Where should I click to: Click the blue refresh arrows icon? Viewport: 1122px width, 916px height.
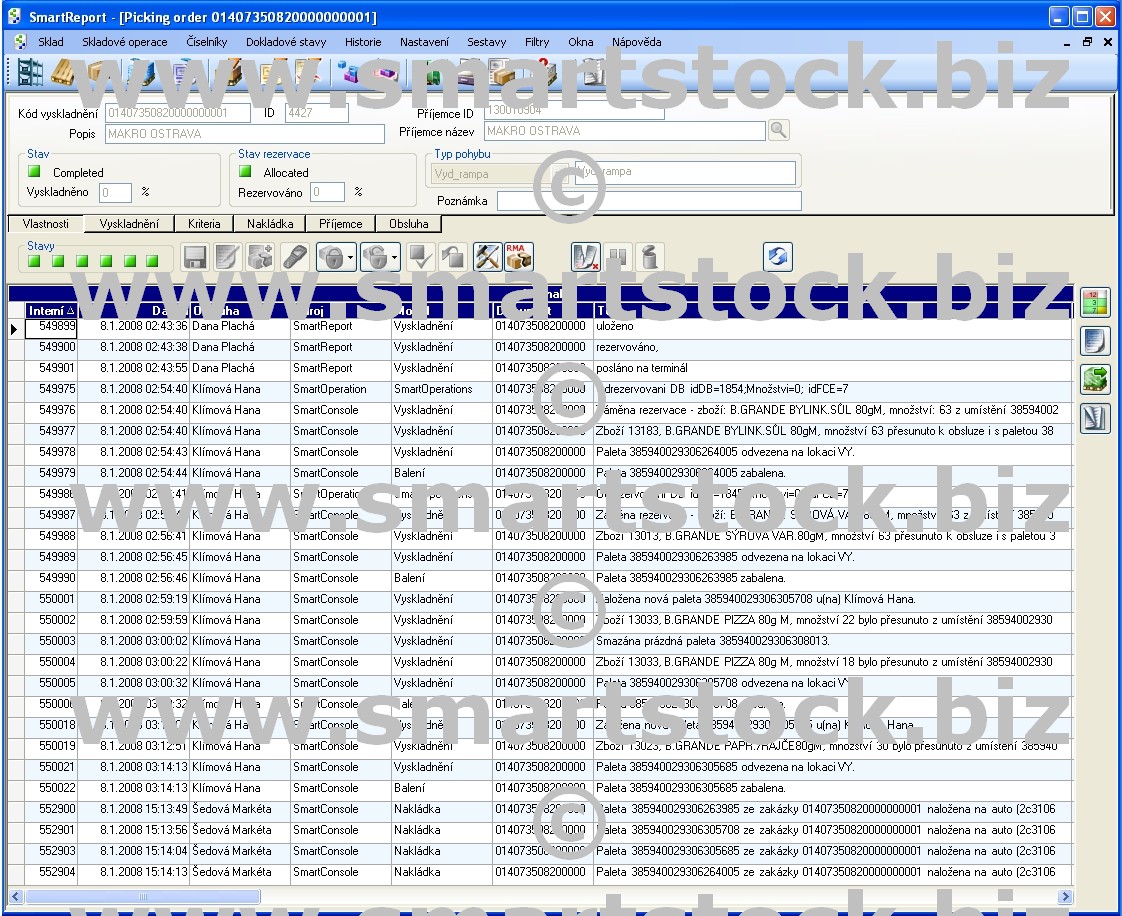(777, 257)
